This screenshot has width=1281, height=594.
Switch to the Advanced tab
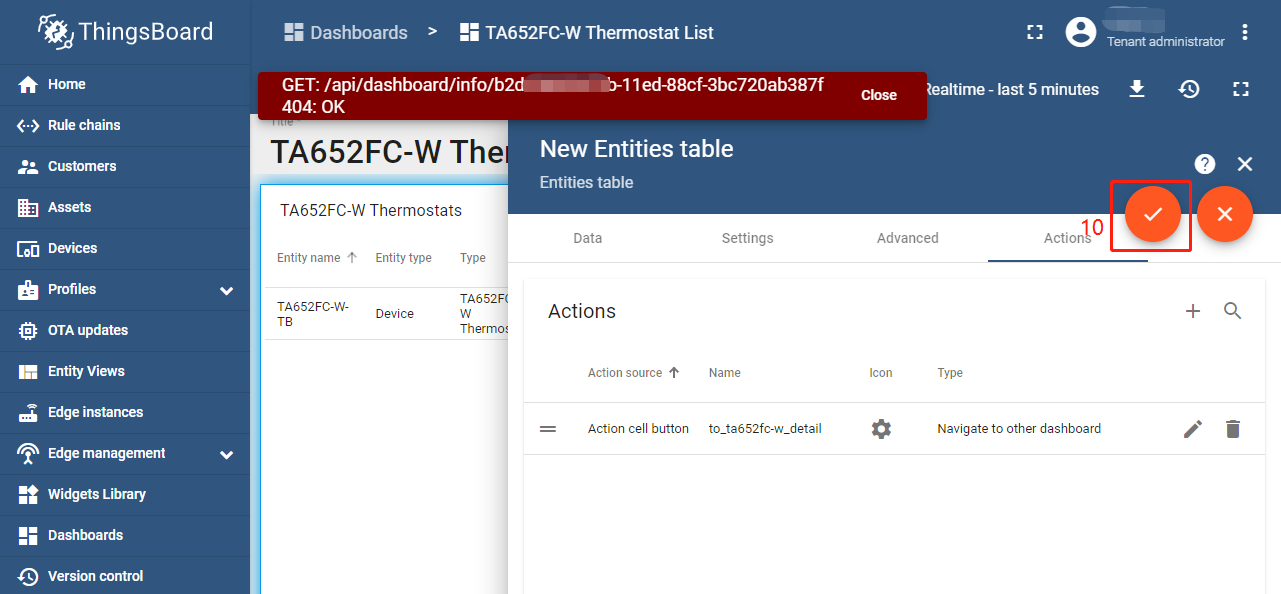908,238
